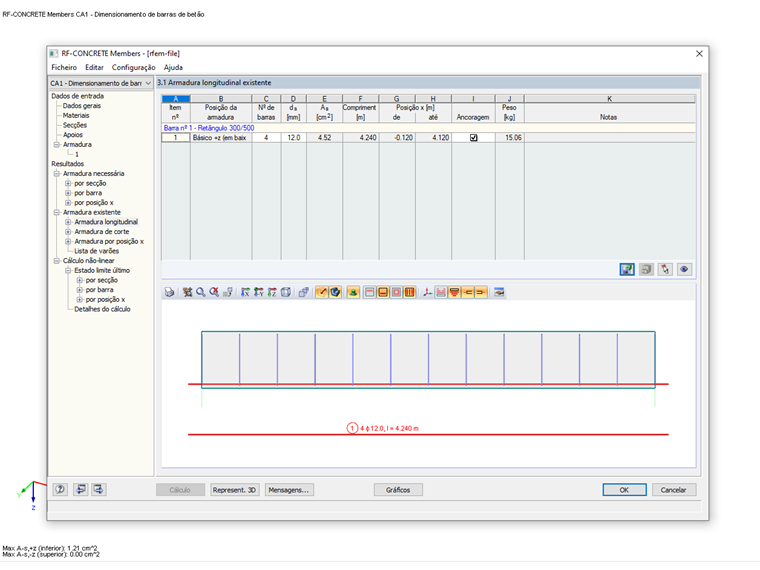760x570 pixels.
Task: View in Z direction icon
Action: point(272,292)
